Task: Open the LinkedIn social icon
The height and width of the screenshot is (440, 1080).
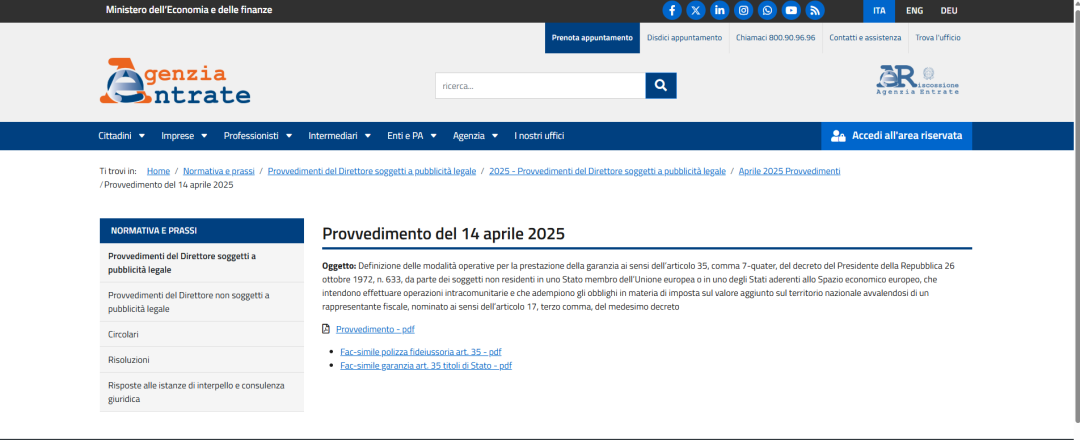Action: pyautogui.click(x=720, y=10)
